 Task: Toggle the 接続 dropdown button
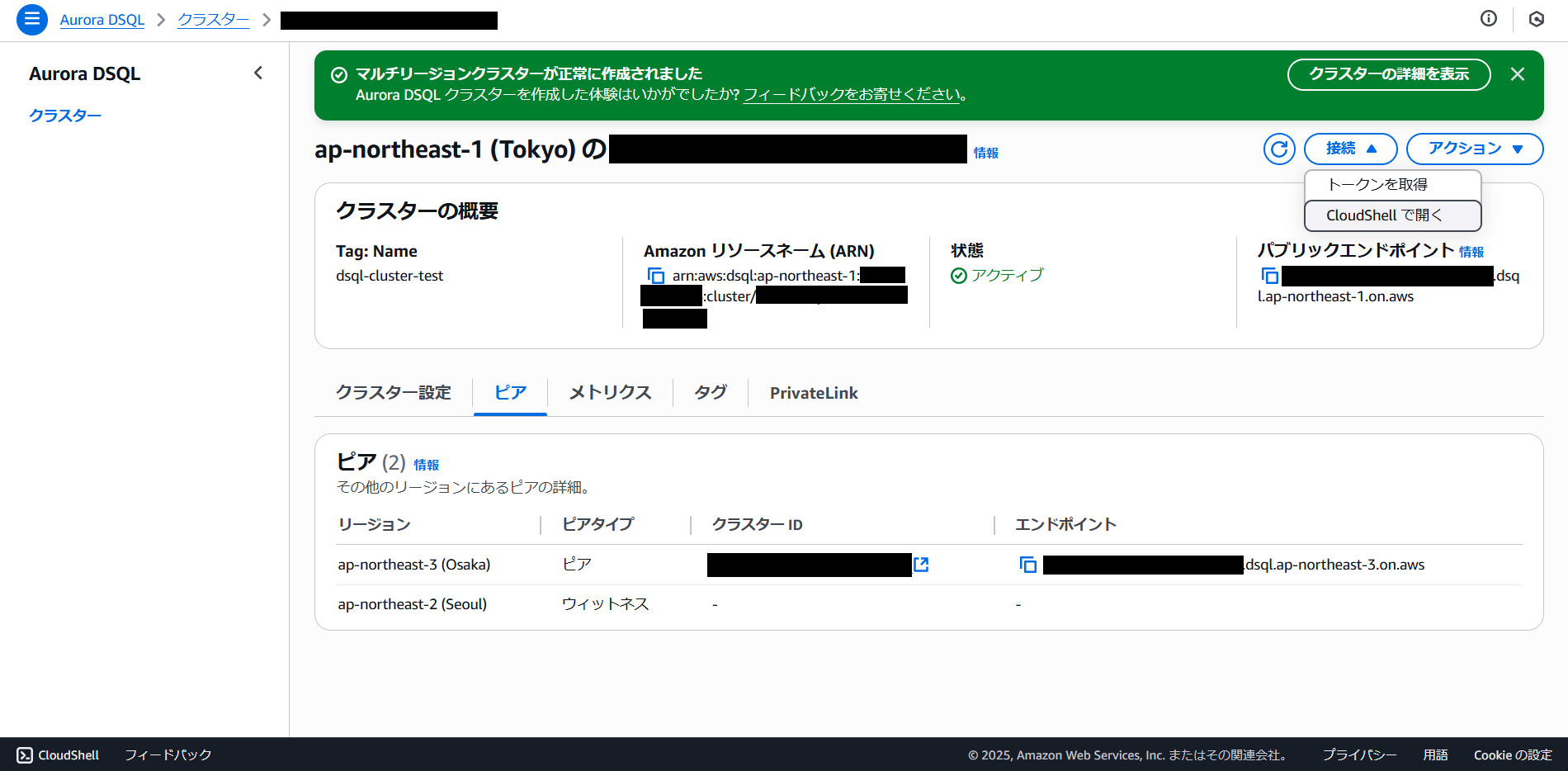pos(1350,149)
